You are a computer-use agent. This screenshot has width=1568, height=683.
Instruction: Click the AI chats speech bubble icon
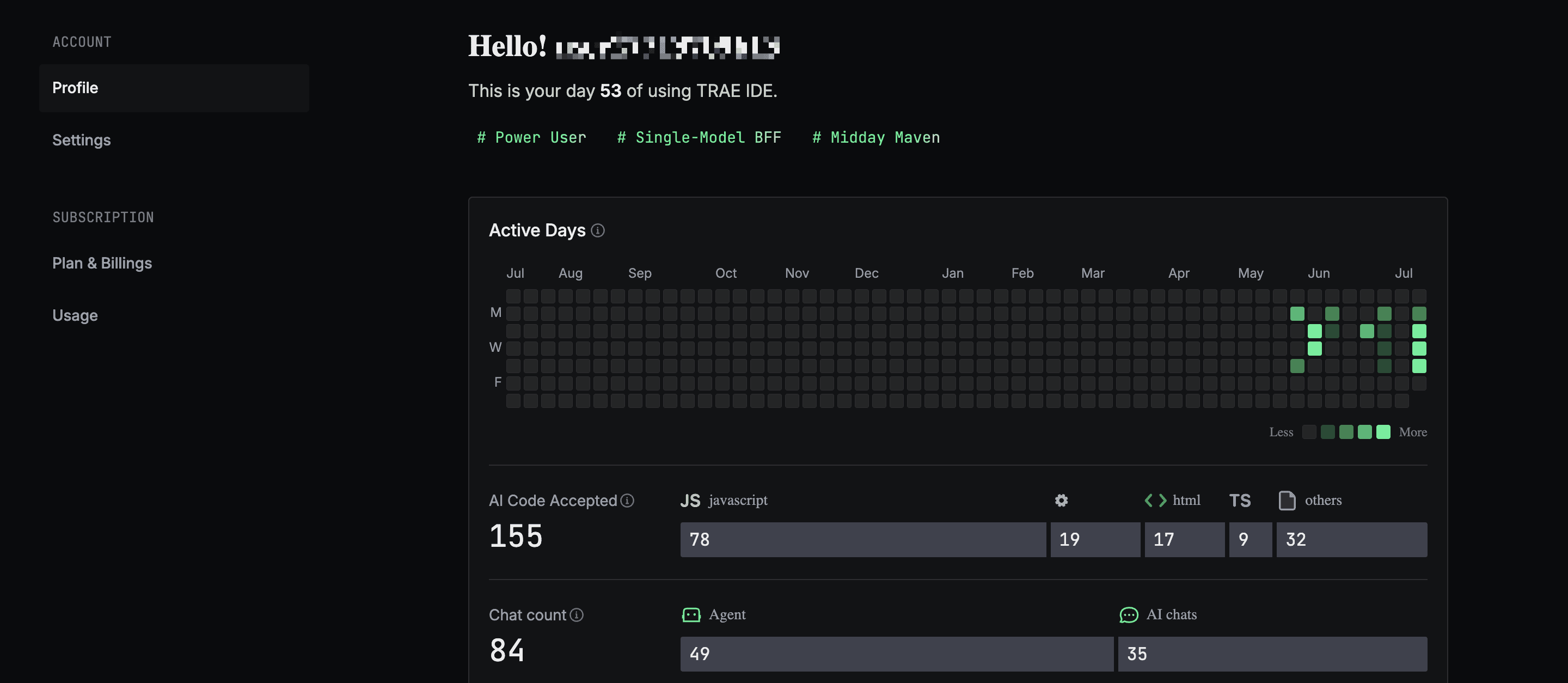1129,615
